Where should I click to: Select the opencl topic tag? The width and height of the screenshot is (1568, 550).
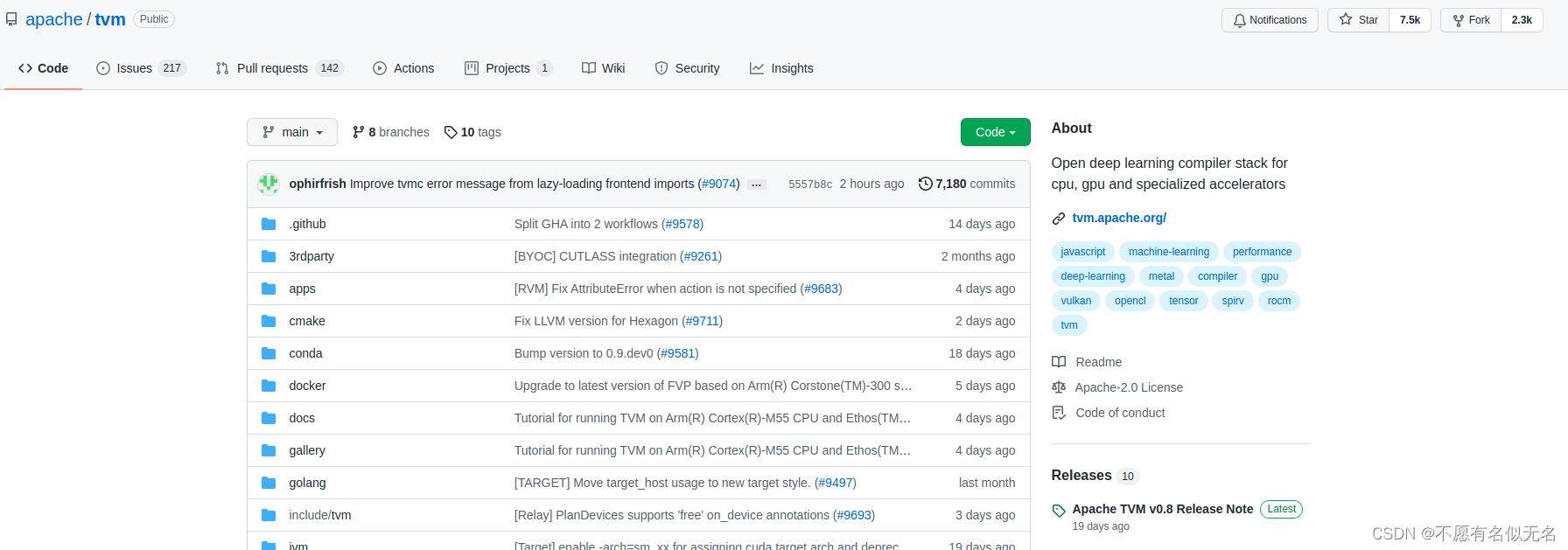pyautogui.click(x=1130, y=301)
